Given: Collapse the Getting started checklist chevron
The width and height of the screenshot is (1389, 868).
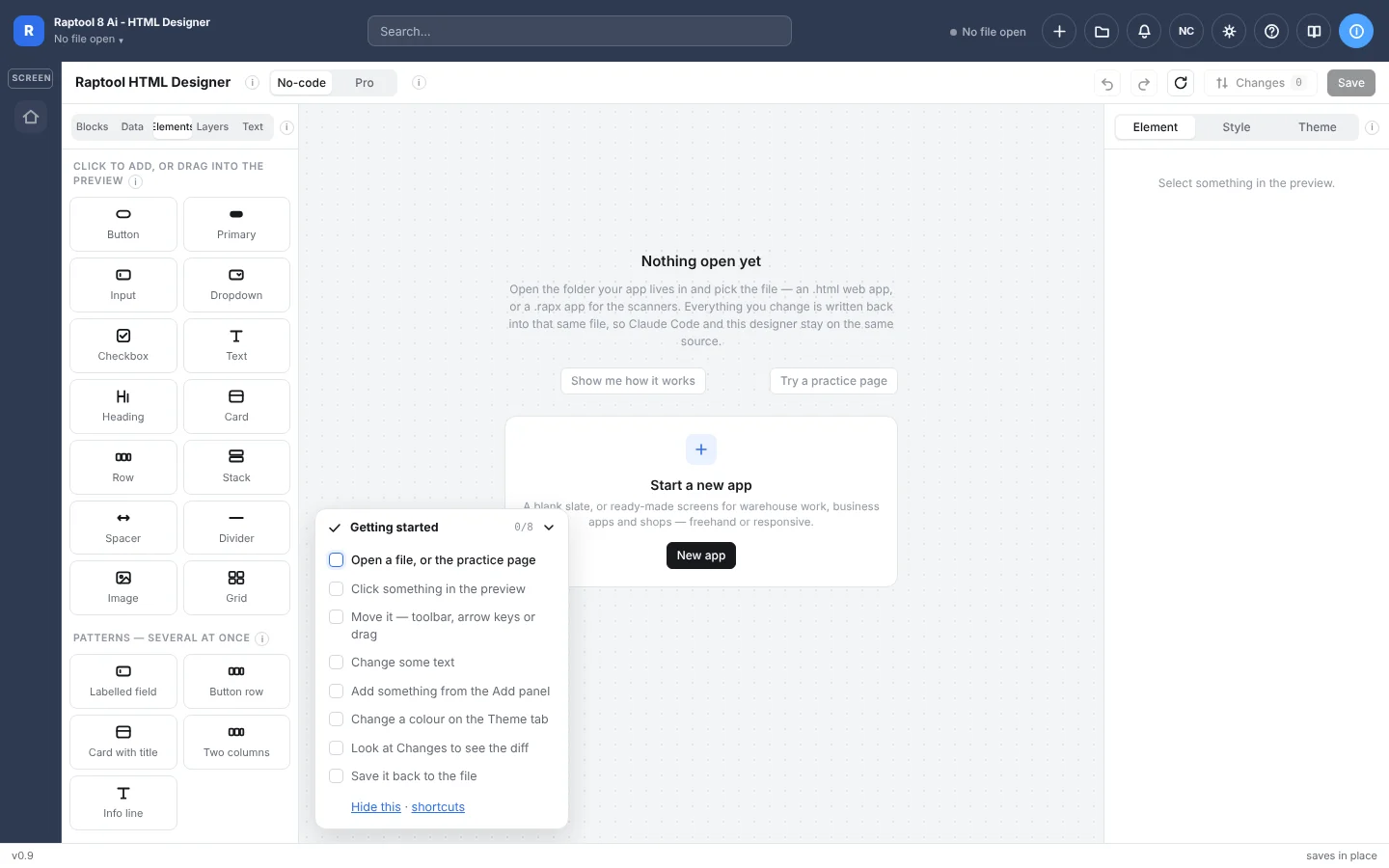Looking at the screenshot, I should coord(549,528).
